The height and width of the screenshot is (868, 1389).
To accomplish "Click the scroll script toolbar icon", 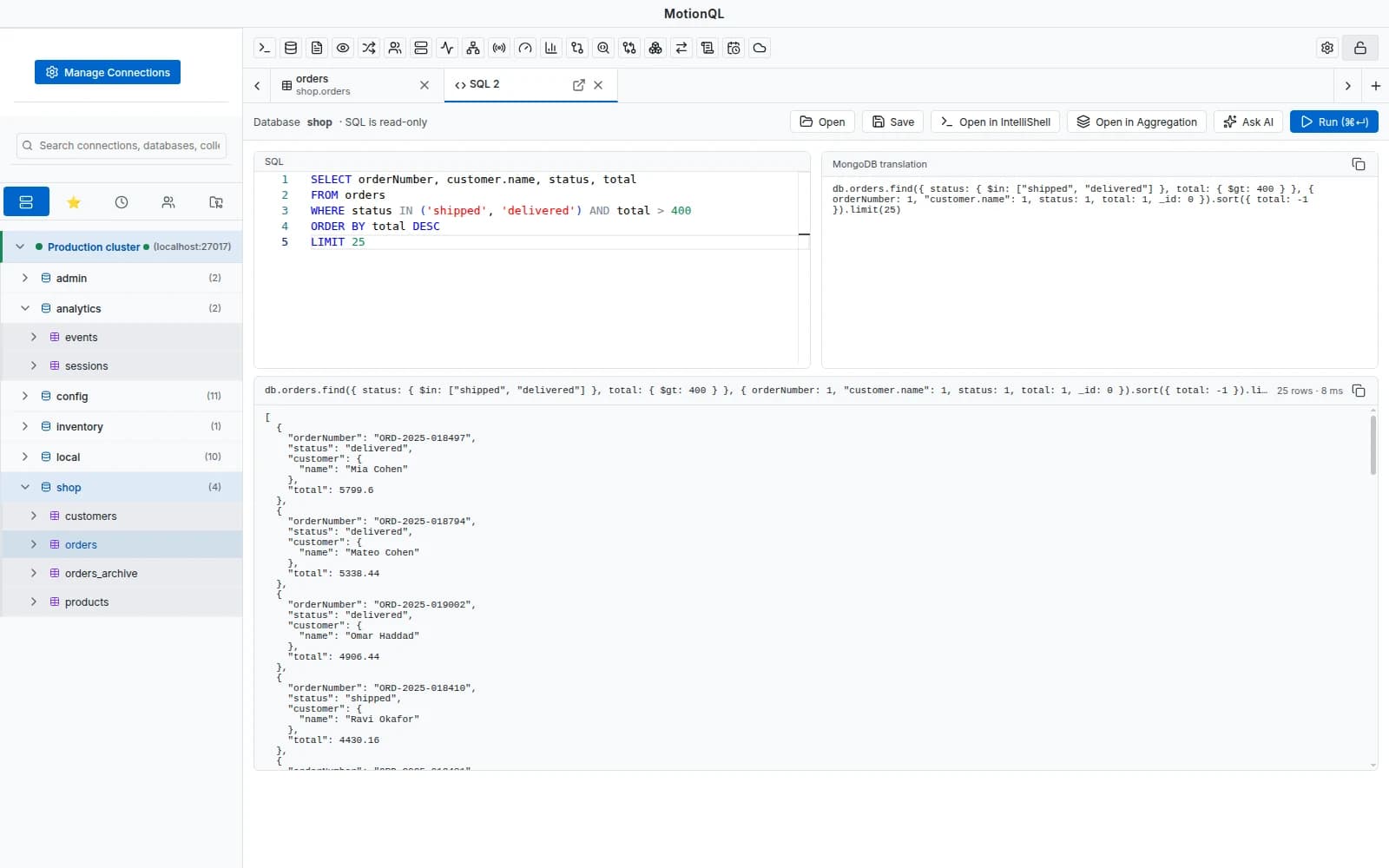I will click(x=708, y=48).
